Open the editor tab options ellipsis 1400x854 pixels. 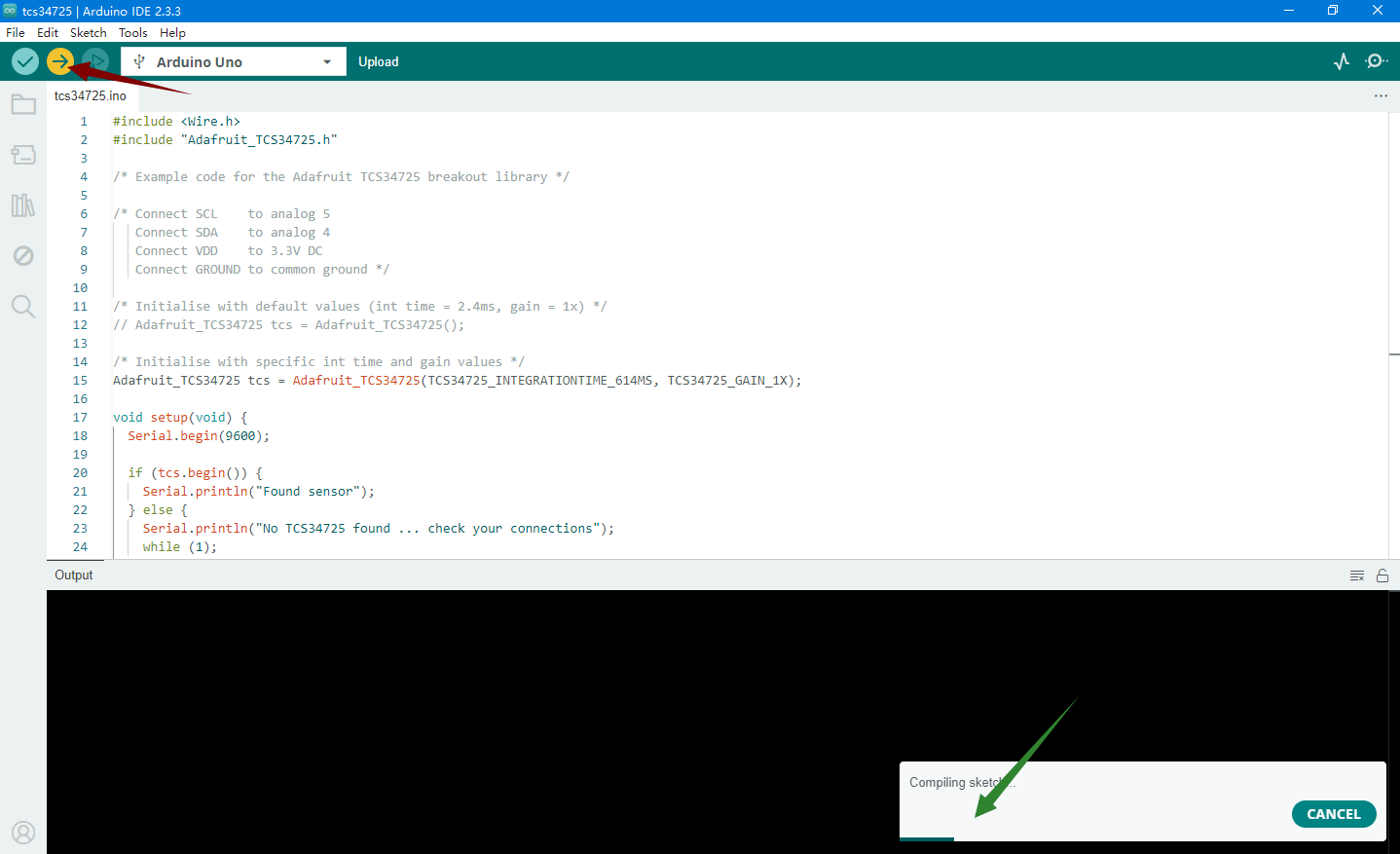click(1381, 95)
